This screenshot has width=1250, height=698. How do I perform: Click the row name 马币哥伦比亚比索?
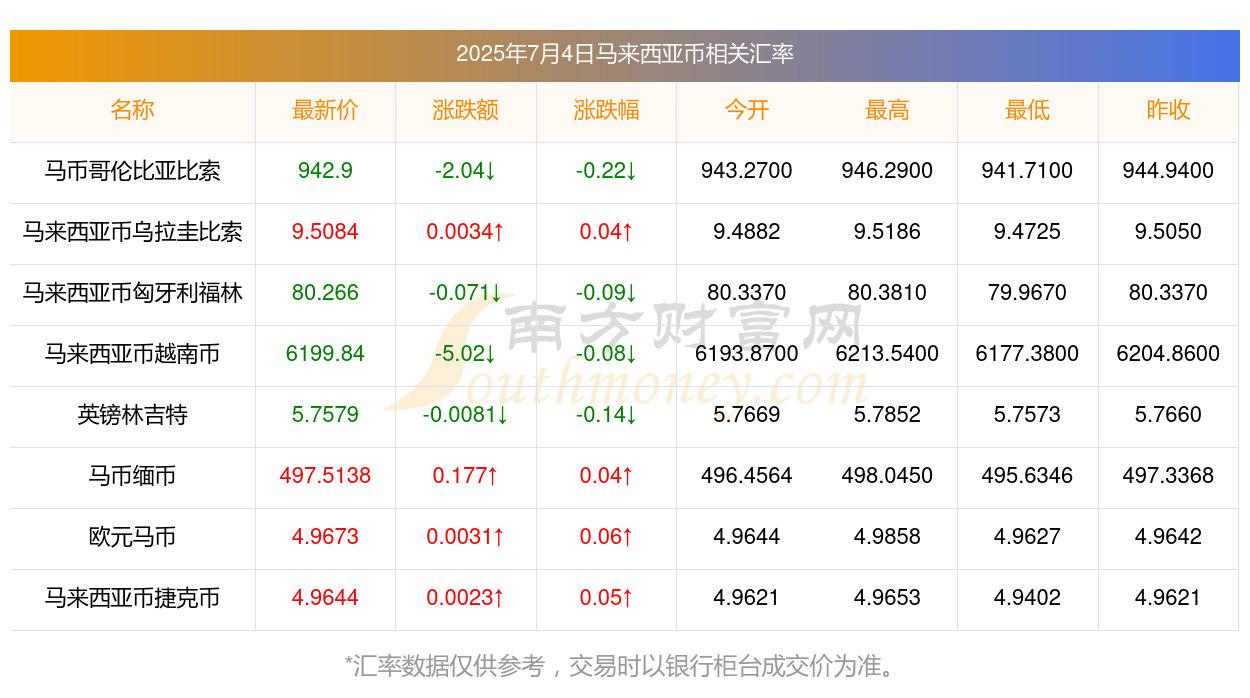click(132, 171)
